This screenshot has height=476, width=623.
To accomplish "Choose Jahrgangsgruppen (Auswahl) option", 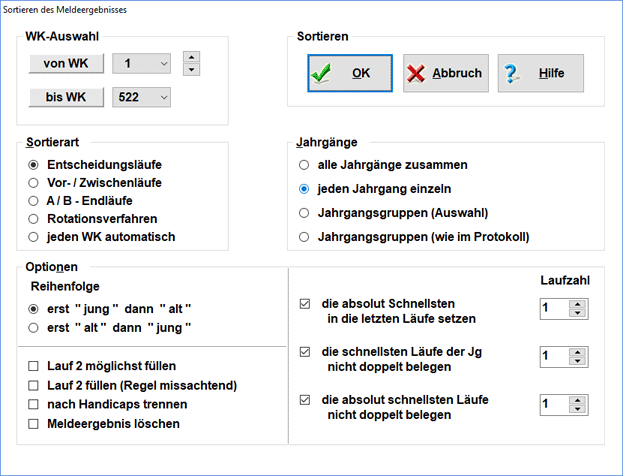I will pos(304,212).
